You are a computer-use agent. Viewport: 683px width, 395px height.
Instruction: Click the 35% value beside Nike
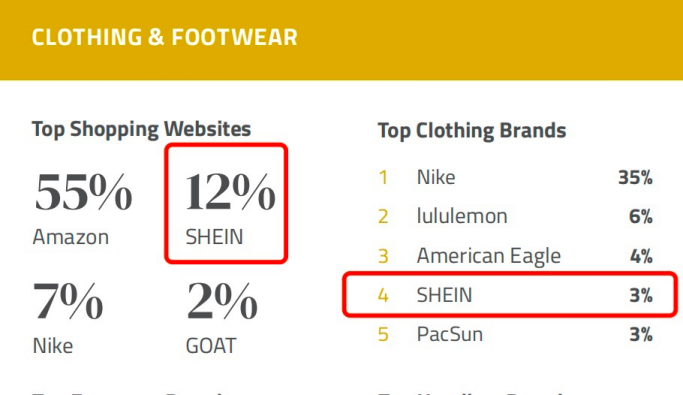click(x=635, y=177)
